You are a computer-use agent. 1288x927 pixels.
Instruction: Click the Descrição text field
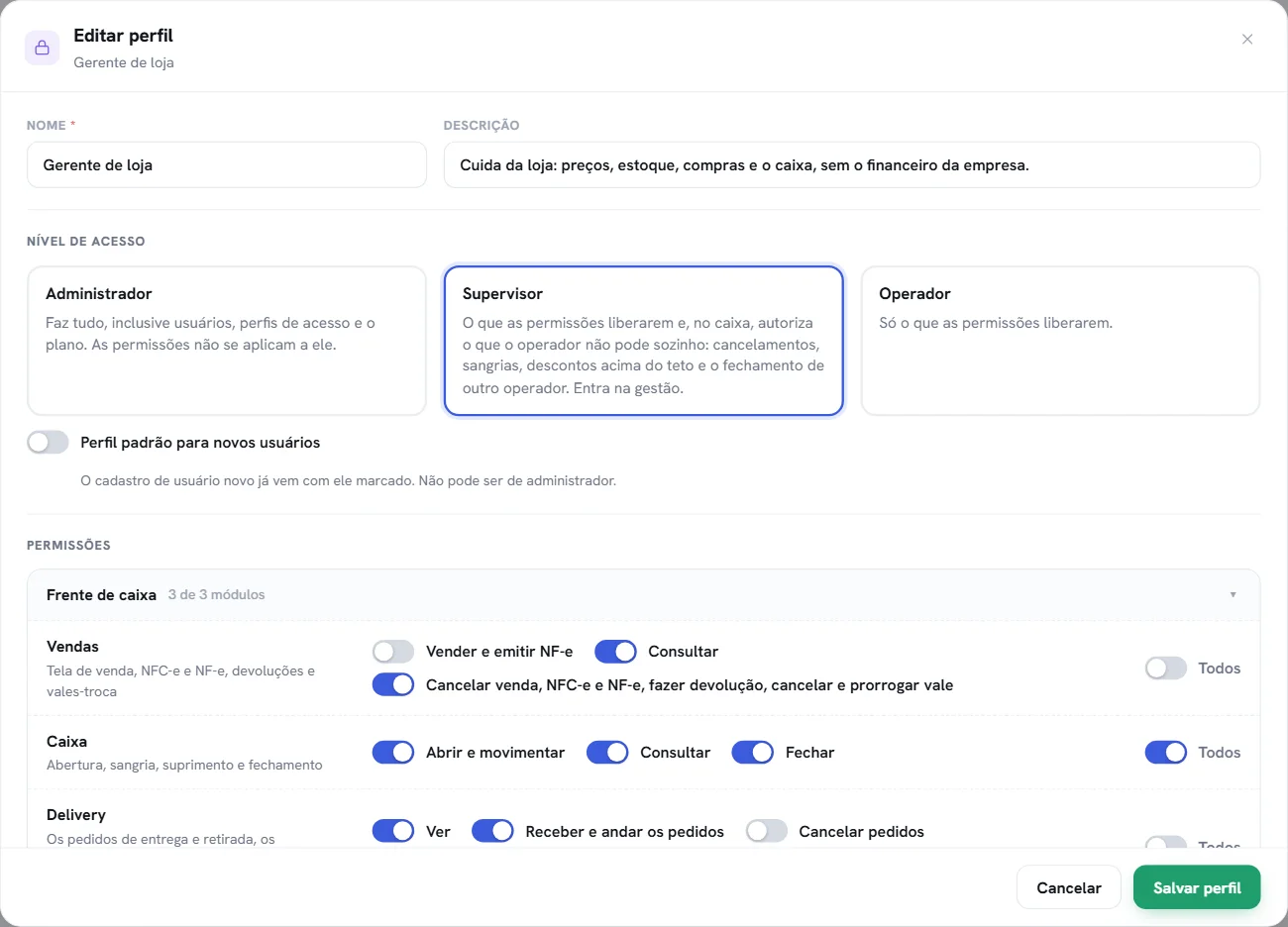(x=852, y=165)
